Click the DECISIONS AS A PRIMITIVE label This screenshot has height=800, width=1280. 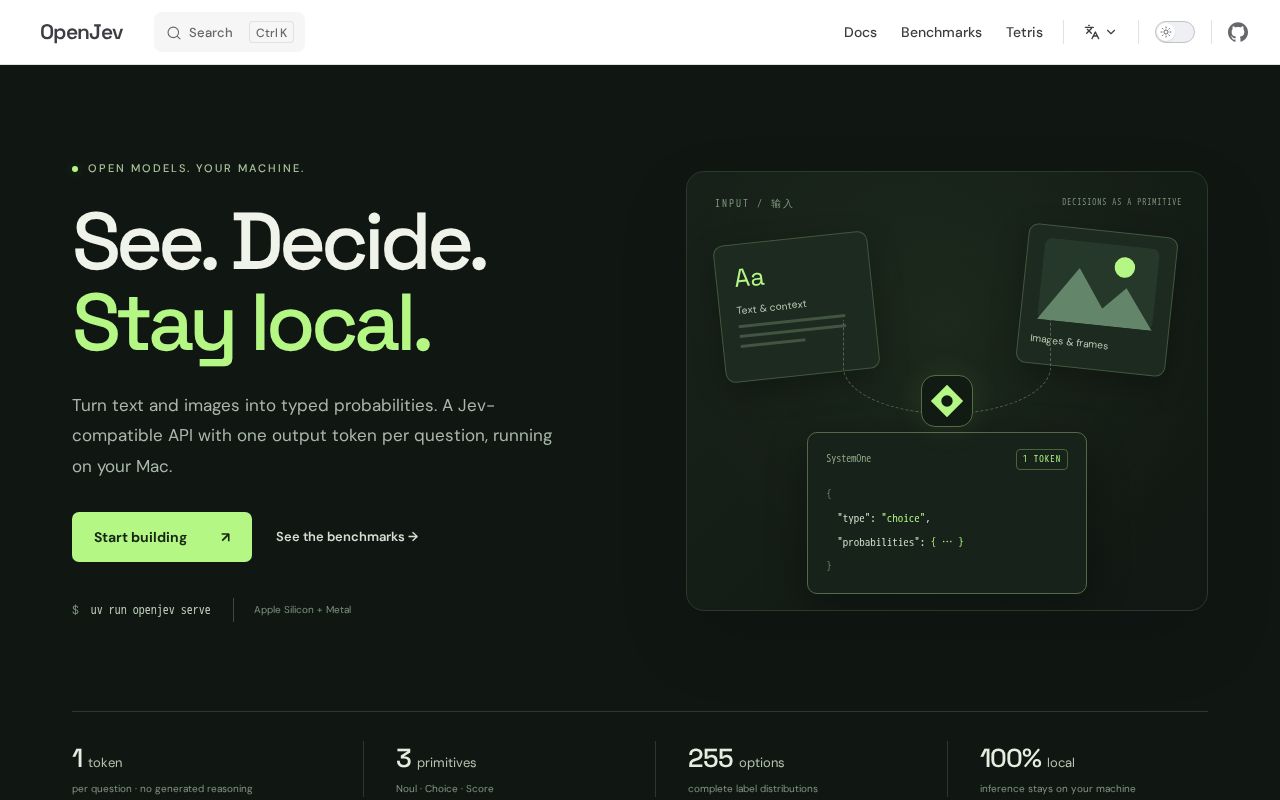point(1122,202)
